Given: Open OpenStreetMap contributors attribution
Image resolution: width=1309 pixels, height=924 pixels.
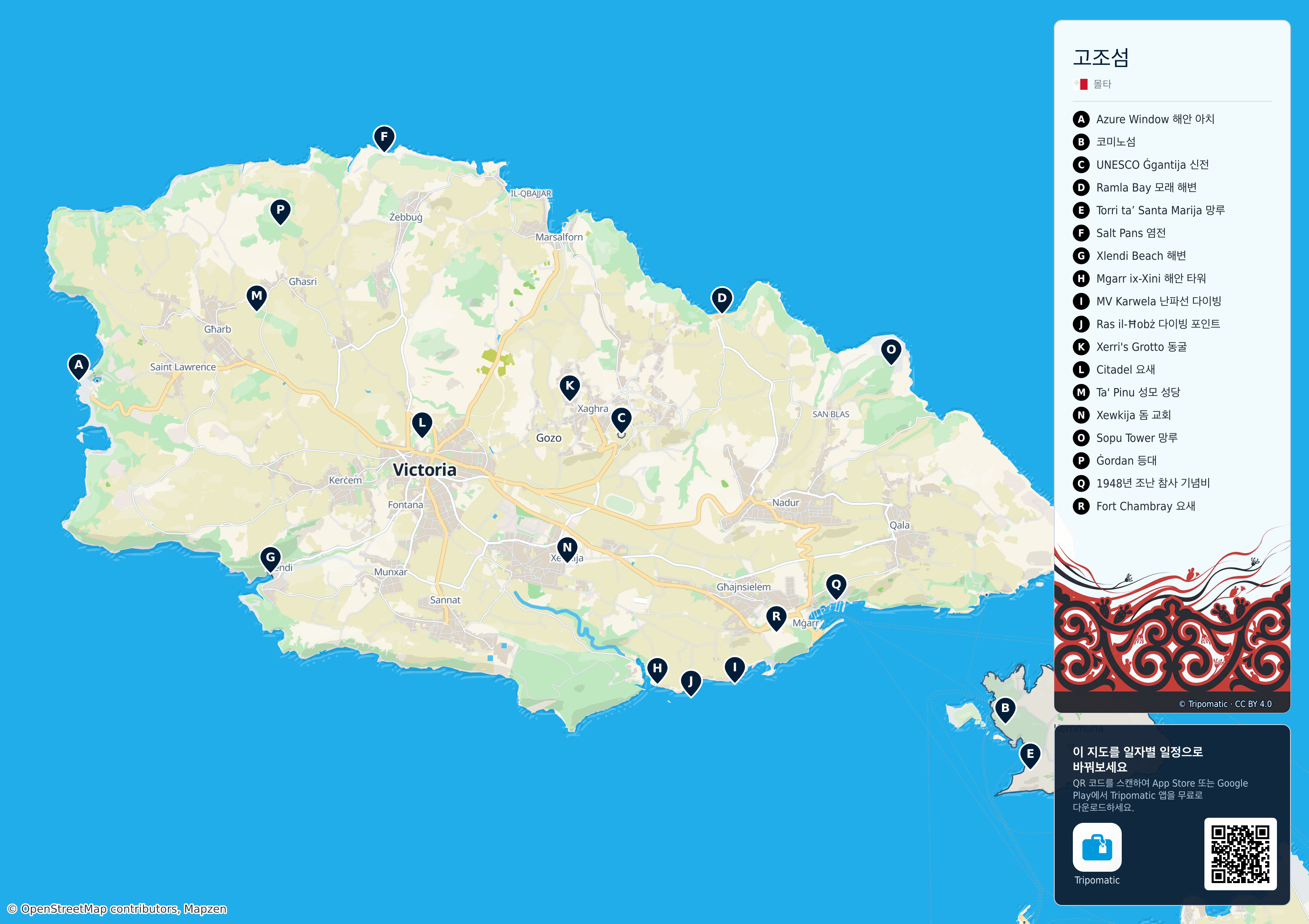Looking at the screenshot, I should click(x=117, y=908).
